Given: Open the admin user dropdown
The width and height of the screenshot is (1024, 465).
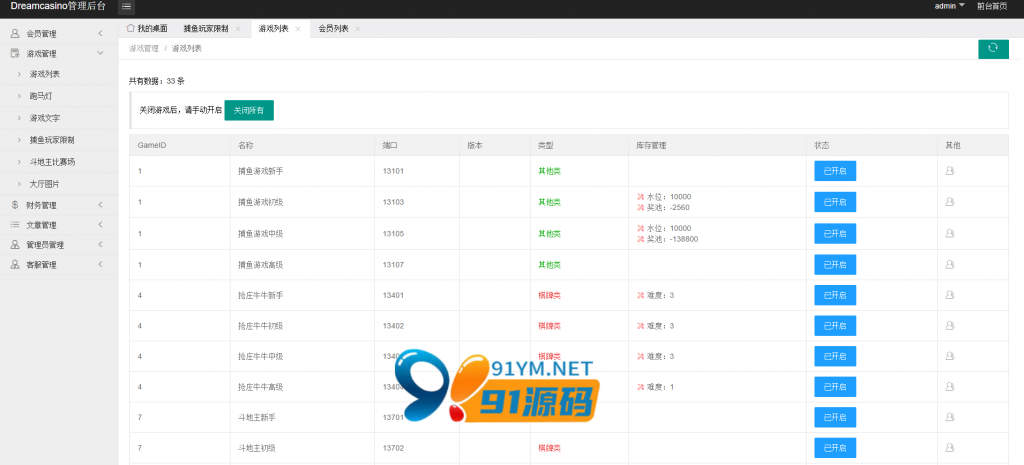Looking at the screenshot, I should pyautogui.click(x=949, y=7).
